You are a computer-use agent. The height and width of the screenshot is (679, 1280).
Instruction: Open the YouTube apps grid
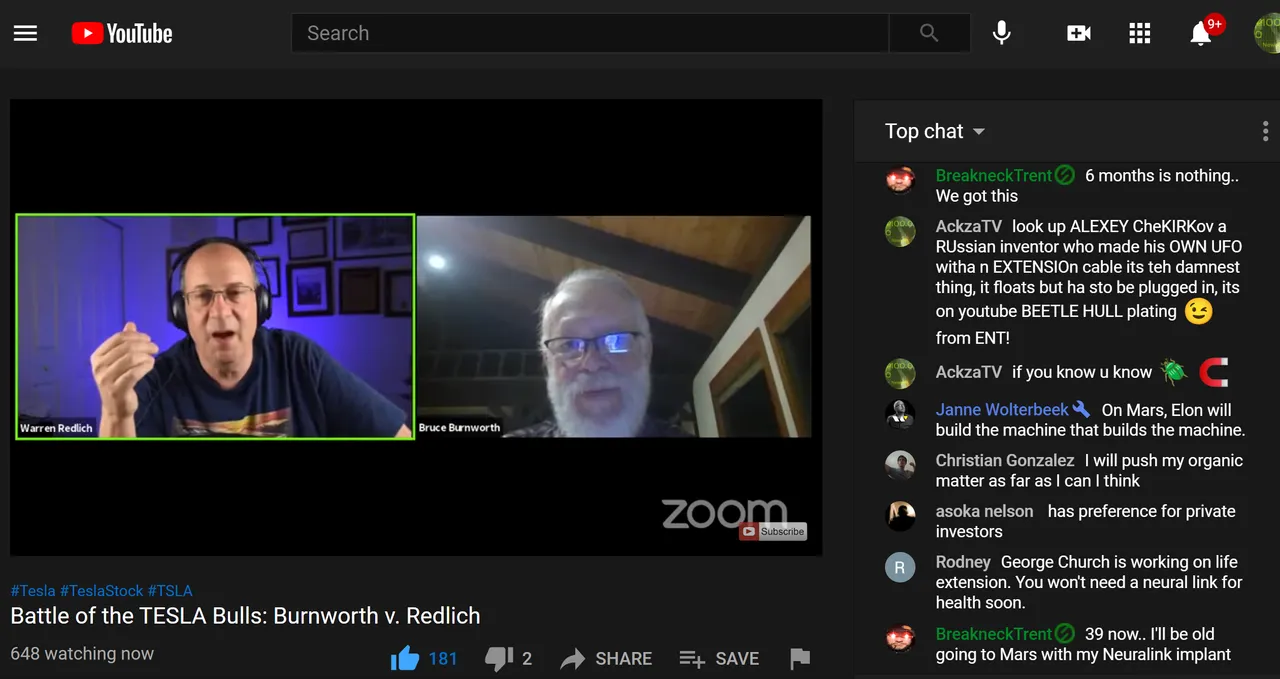(1140, 33)
